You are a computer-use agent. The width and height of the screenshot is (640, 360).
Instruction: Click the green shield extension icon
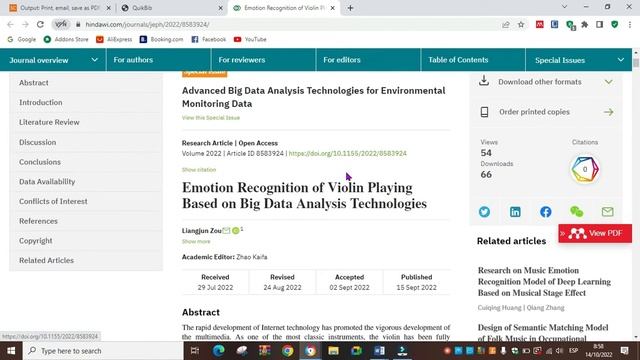615,24
